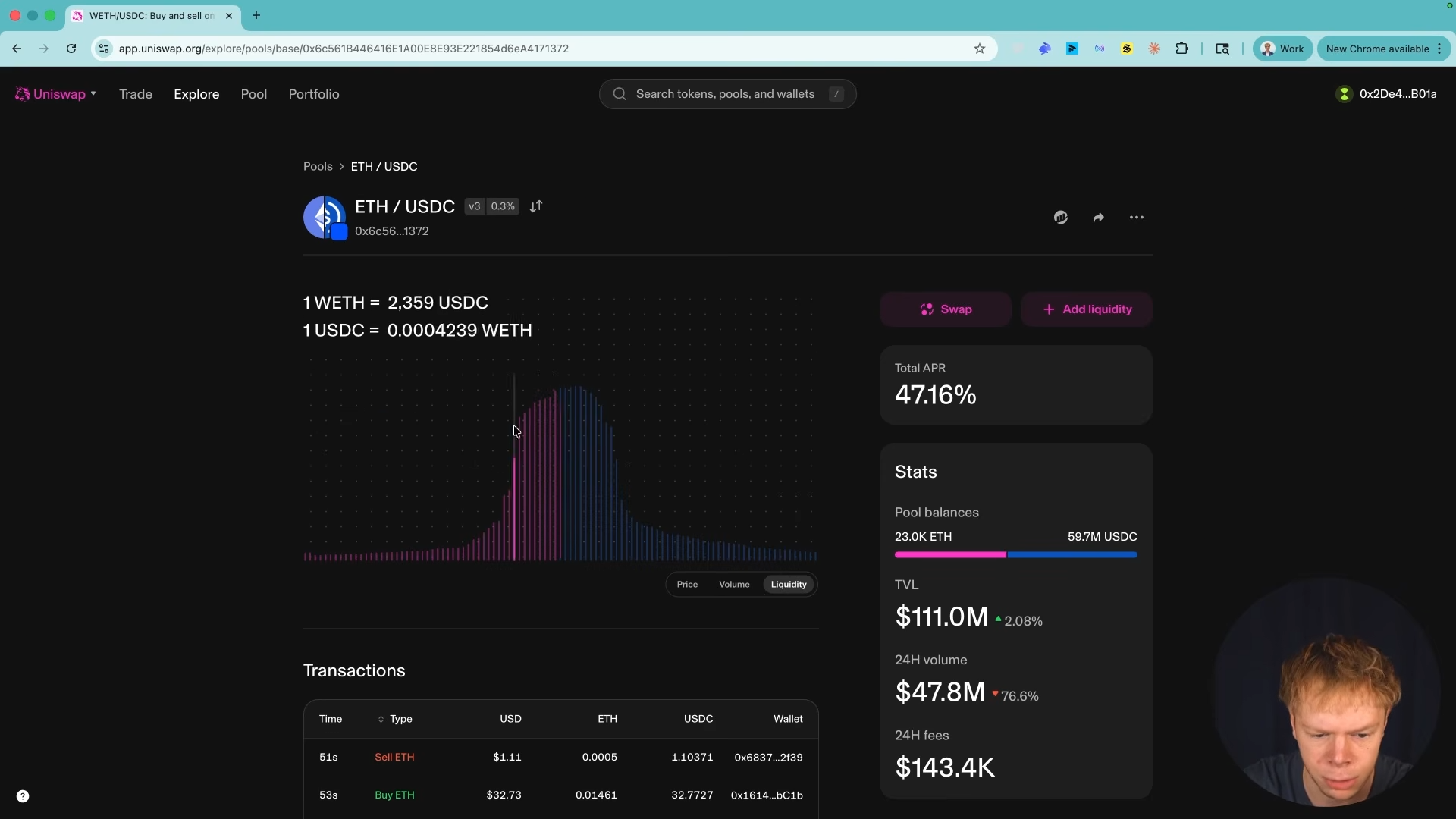Click the help question mark icon

23,796
